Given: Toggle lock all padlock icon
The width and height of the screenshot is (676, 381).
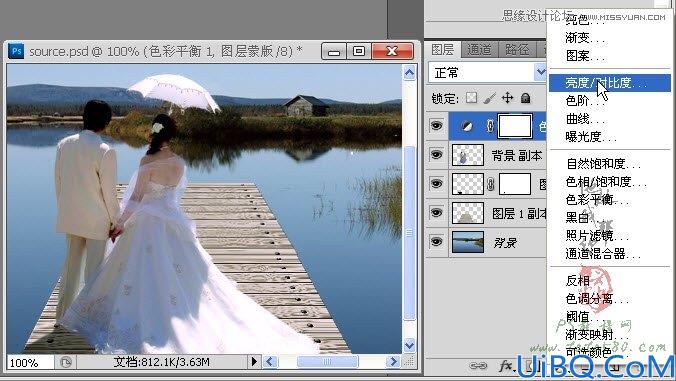Looking at the screenshot, I should [525, 98].
